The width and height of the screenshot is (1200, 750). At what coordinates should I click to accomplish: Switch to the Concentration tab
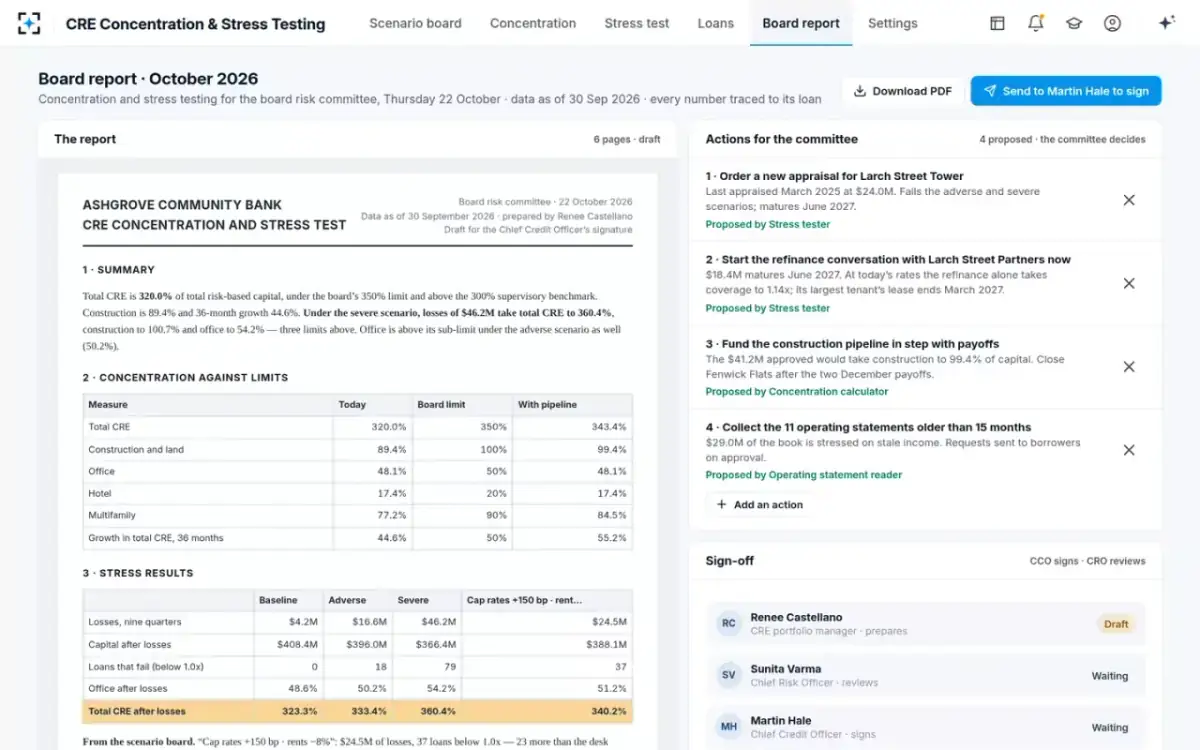pos(533,23)
